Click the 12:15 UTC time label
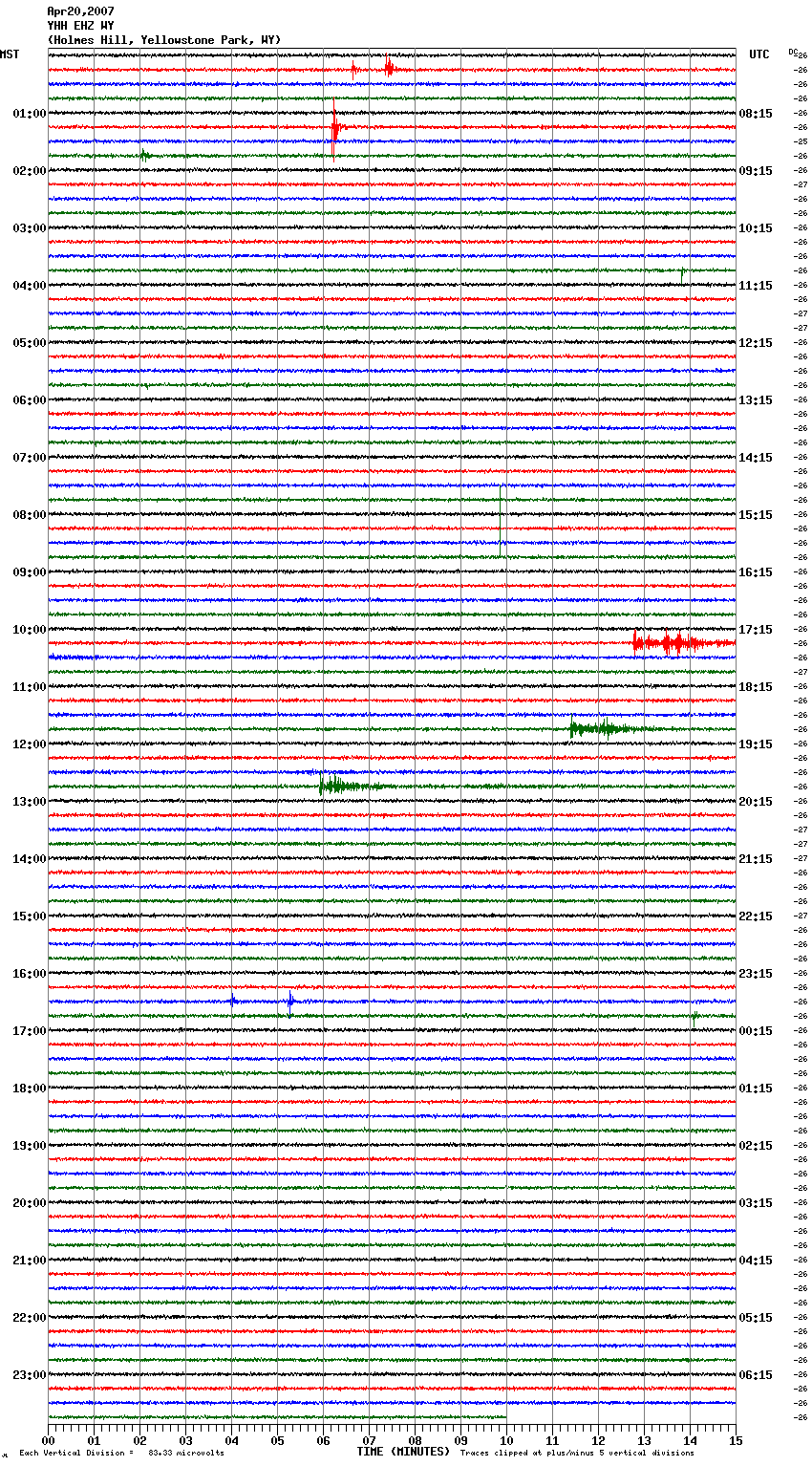Image resolution: width=812 pixels, height=1466 pixels. coord(756,343)
